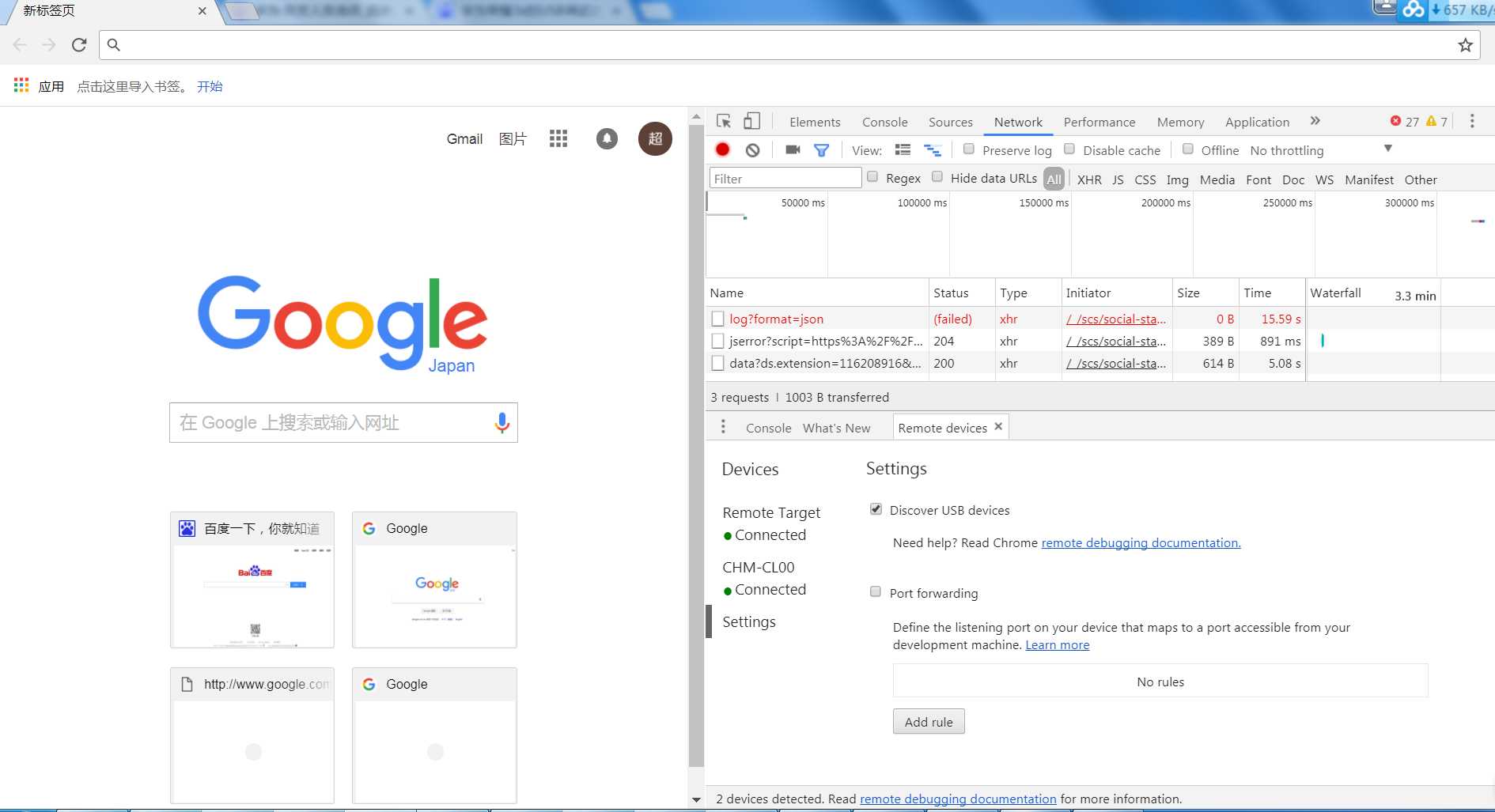Select the jserror?script row checkbox
This screenshot has width=1495, height=812.
tap(717, 341)
